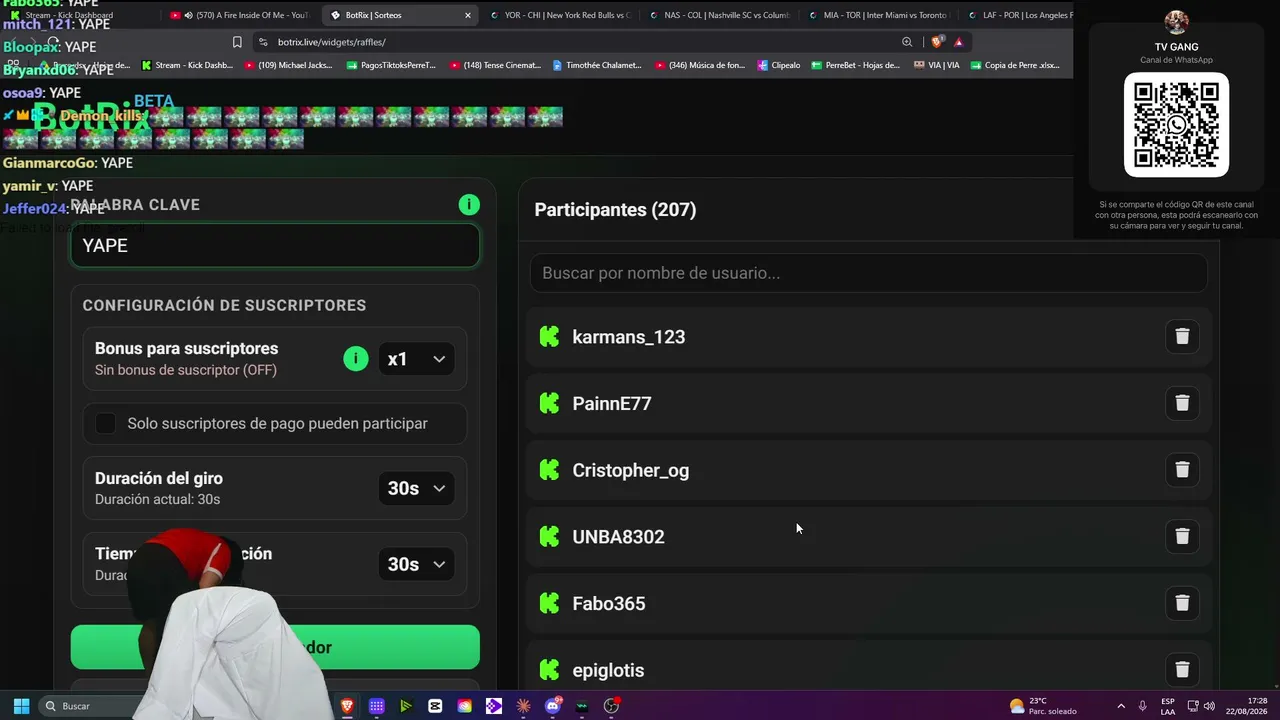Remove epiglotis using trash icon
Screen dimensions: 1280x720
(x=1182, y=670)
